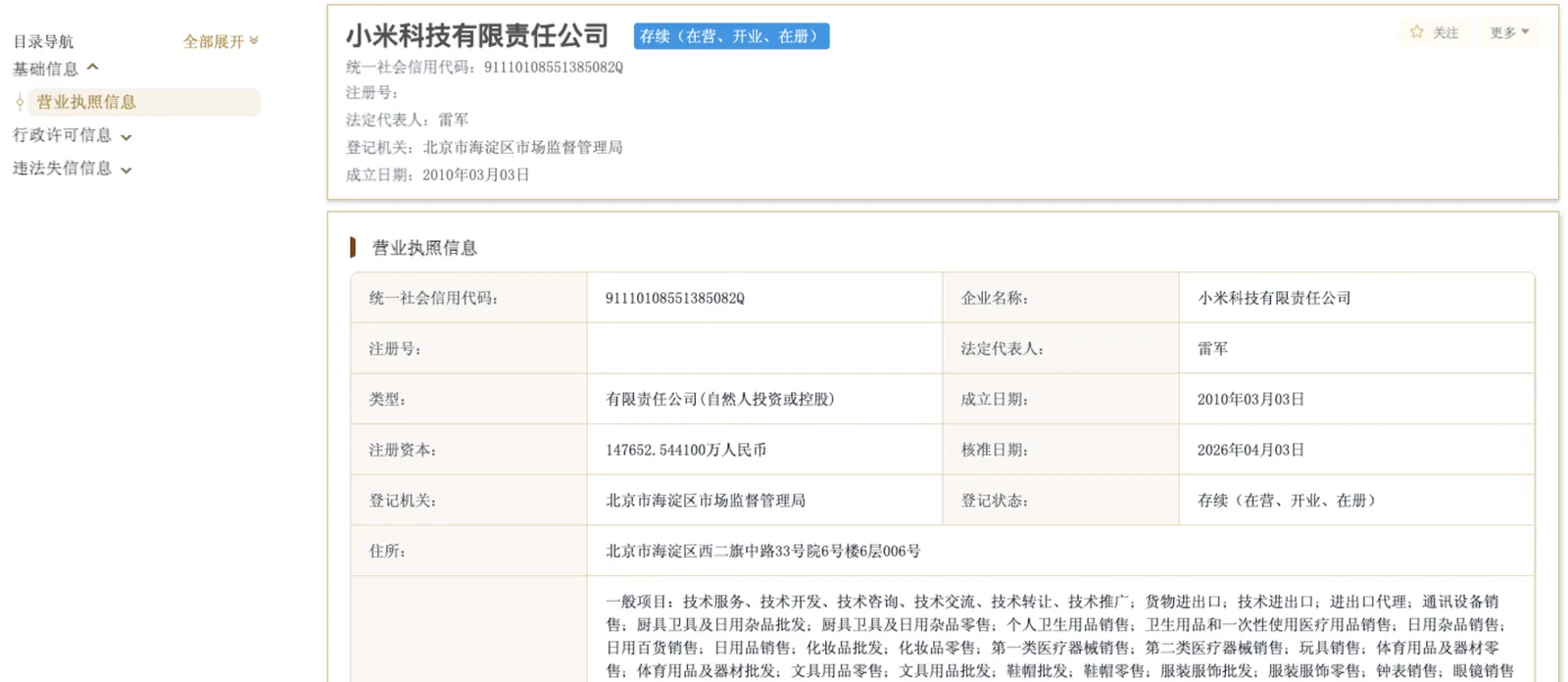
Task: Click header registration authority 北京市海淀区市场监督管理局
Action: [x=522, y=147]
